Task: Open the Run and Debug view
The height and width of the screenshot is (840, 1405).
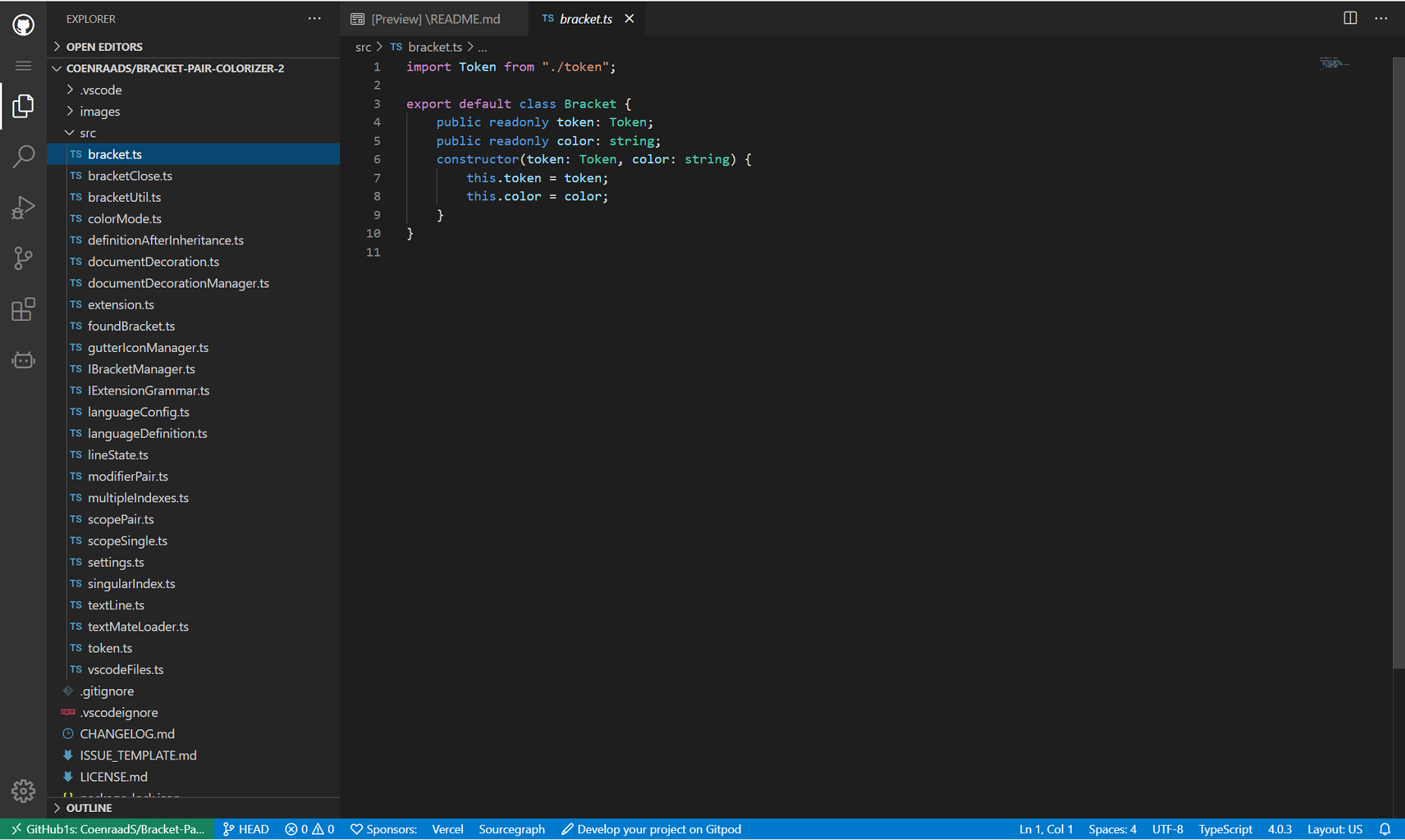Action: (x=24, y=207)
